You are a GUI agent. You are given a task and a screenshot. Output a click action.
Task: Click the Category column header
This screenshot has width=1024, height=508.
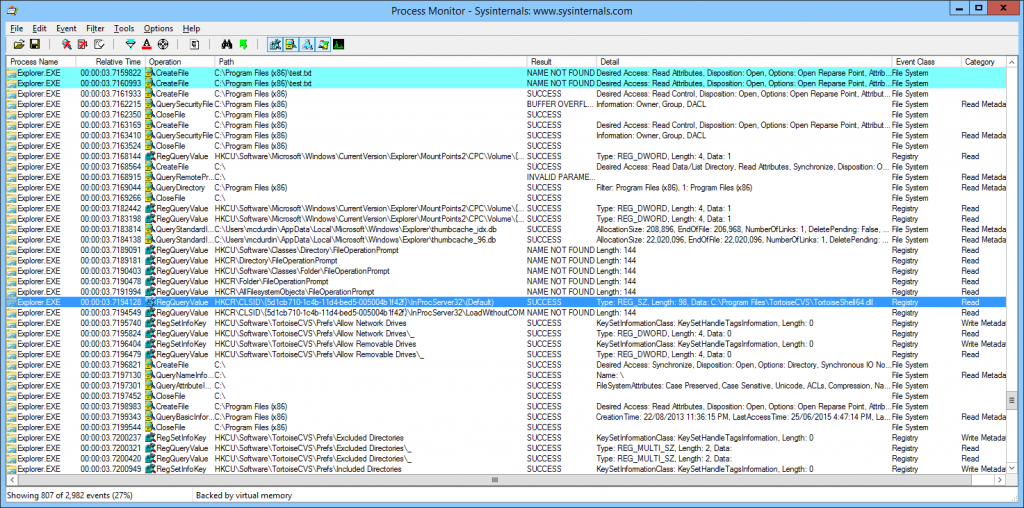[984, 61]
